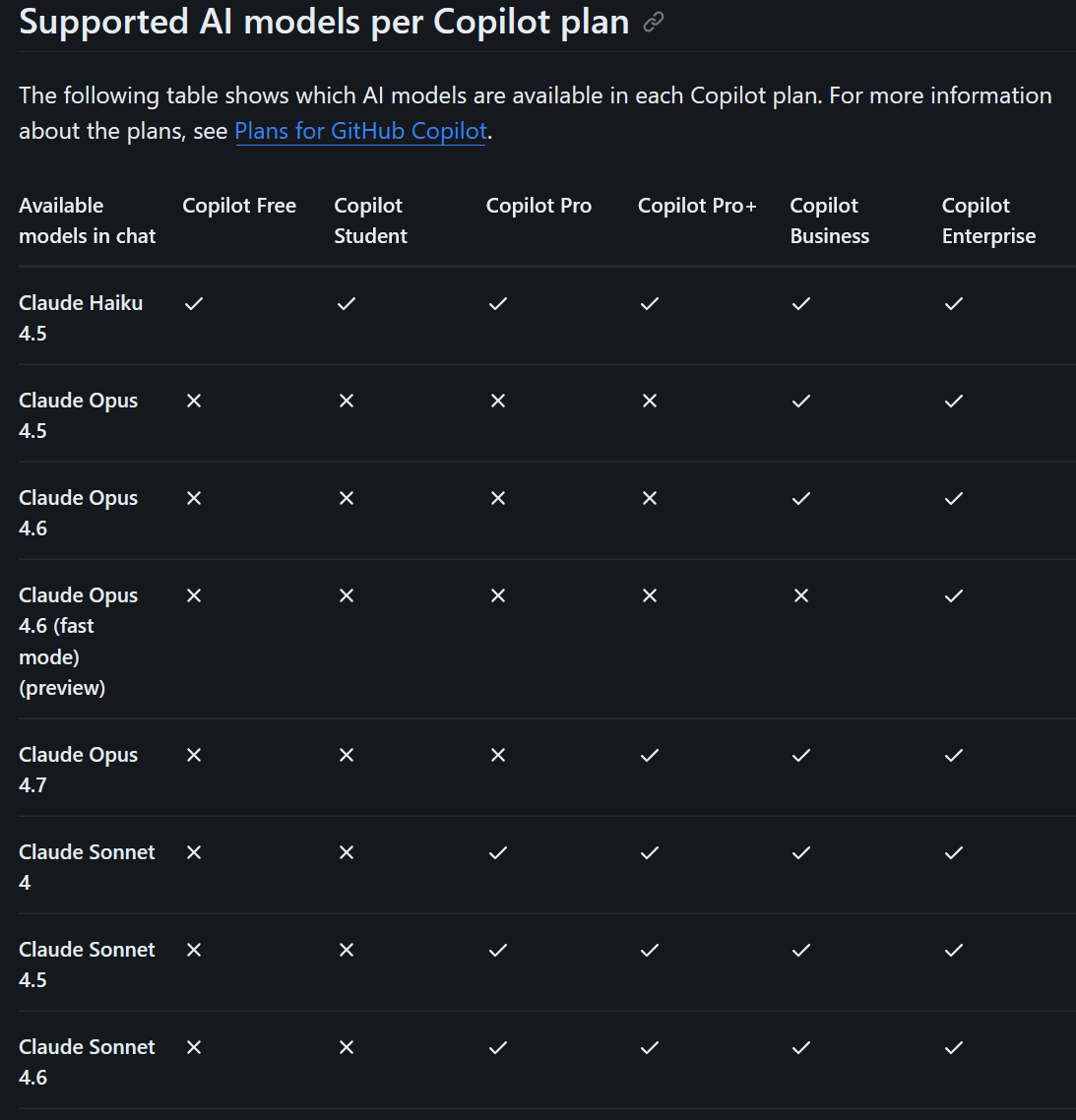Click the Claude Sonnet 4.6 Copilot Student cross

click(x=347, y=1047)
